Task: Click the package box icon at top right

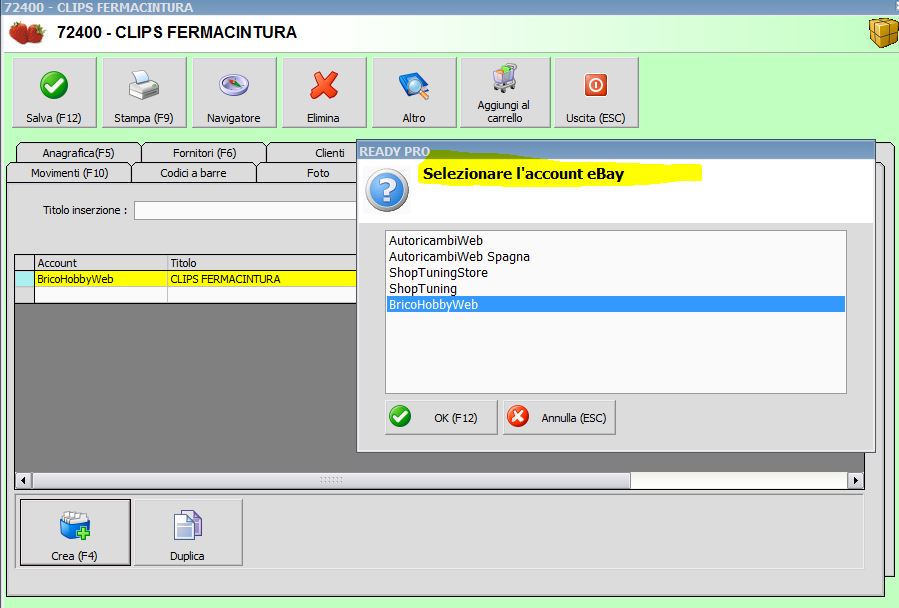Action: (x=884, y=32)
